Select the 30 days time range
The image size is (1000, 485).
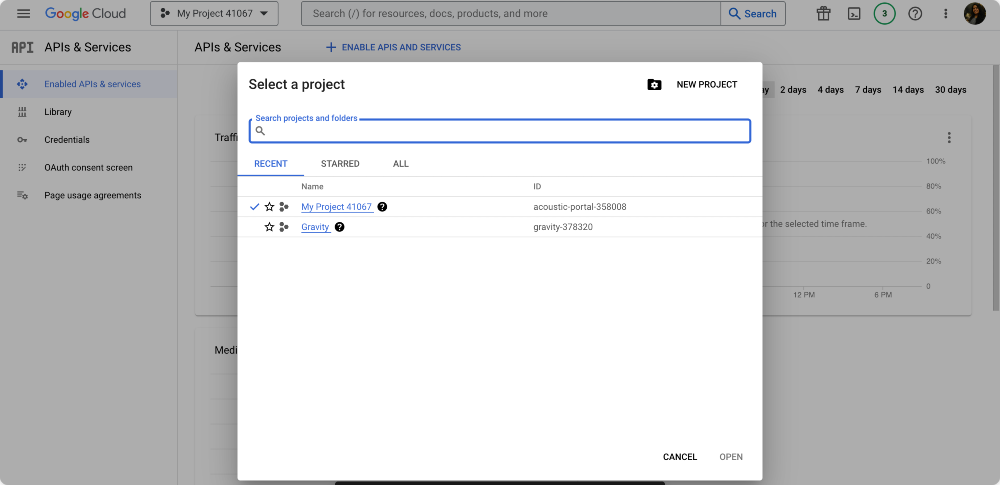point(950,90)
